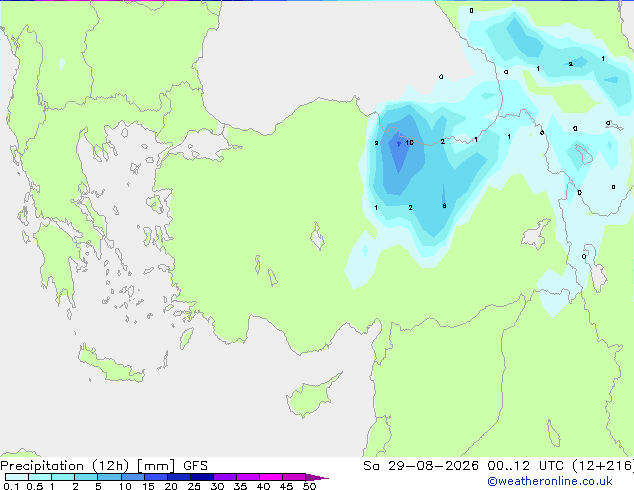
Task: Click the legend tick label '45'
Action: point(286,486)
